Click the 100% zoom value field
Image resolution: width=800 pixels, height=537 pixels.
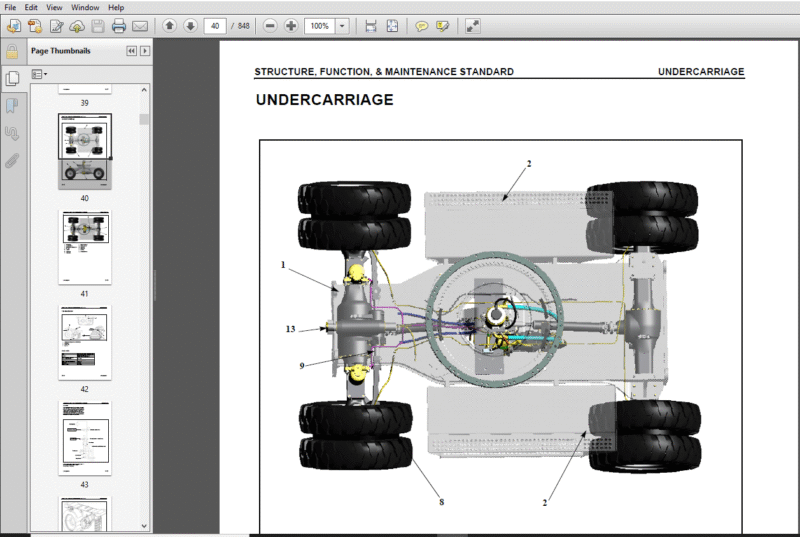point(320,26)
